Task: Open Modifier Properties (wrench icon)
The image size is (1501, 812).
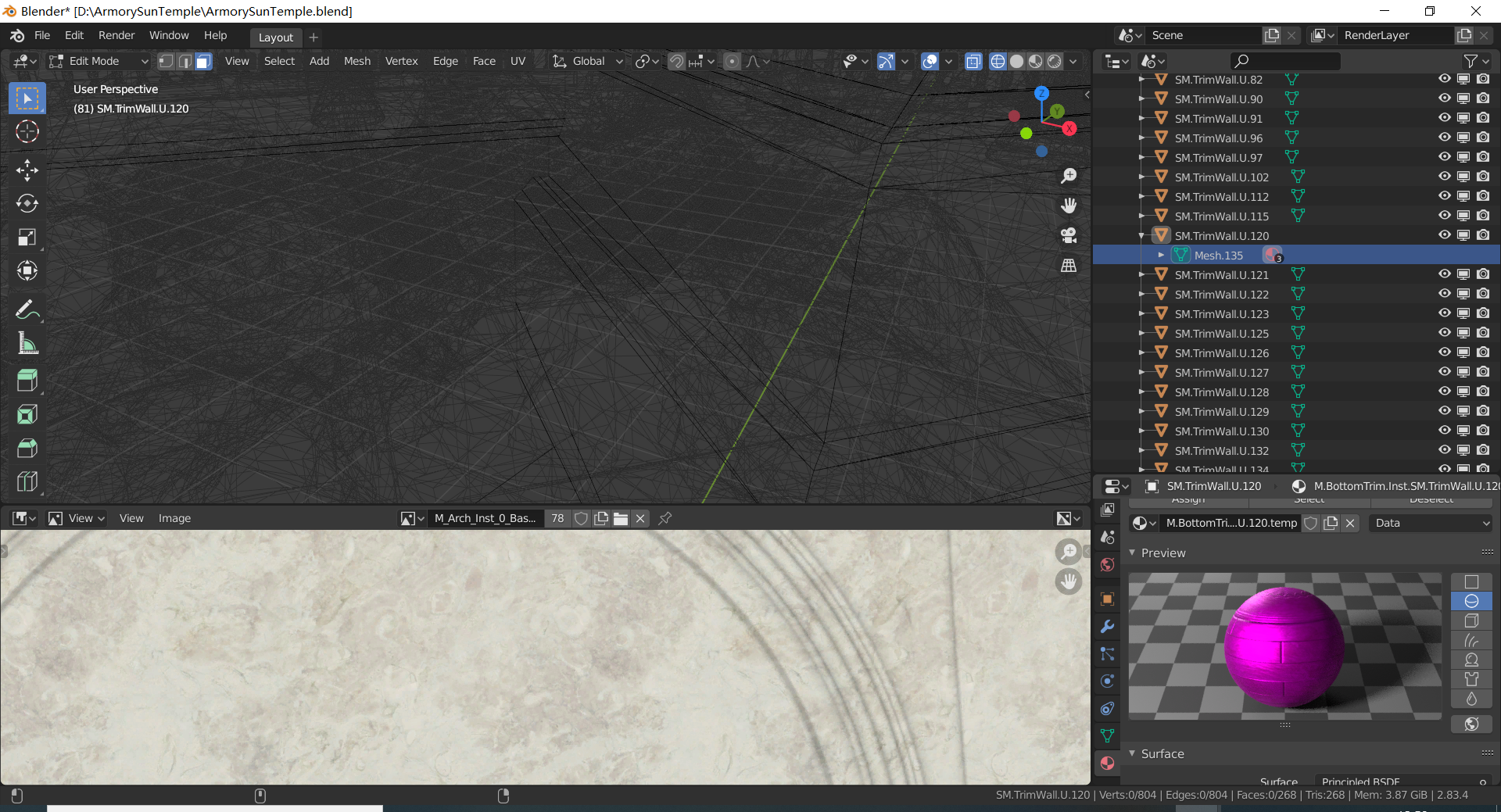Action: (x=1107, y=627)
